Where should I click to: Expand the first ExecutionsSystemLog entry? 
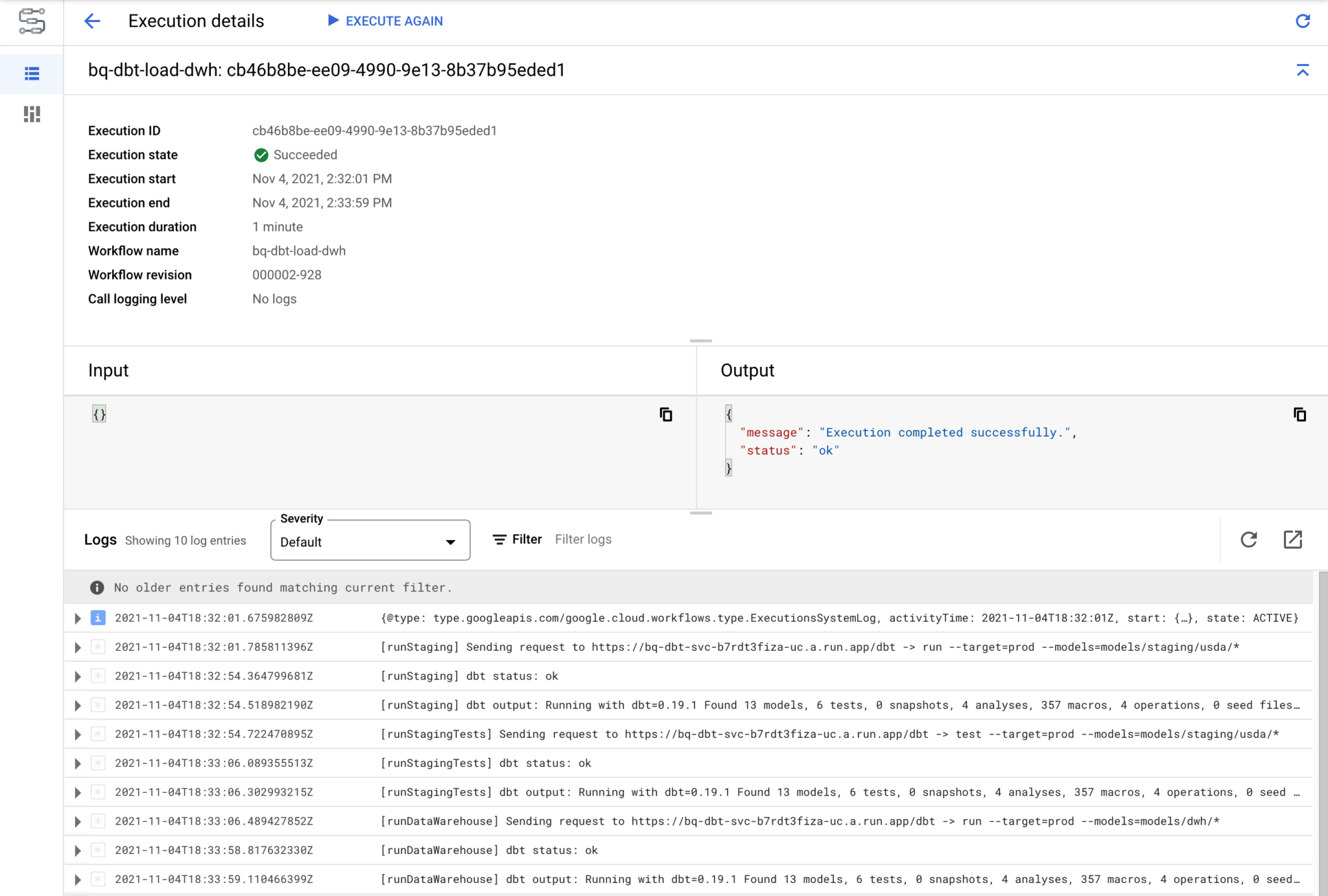tap(77, 618)
